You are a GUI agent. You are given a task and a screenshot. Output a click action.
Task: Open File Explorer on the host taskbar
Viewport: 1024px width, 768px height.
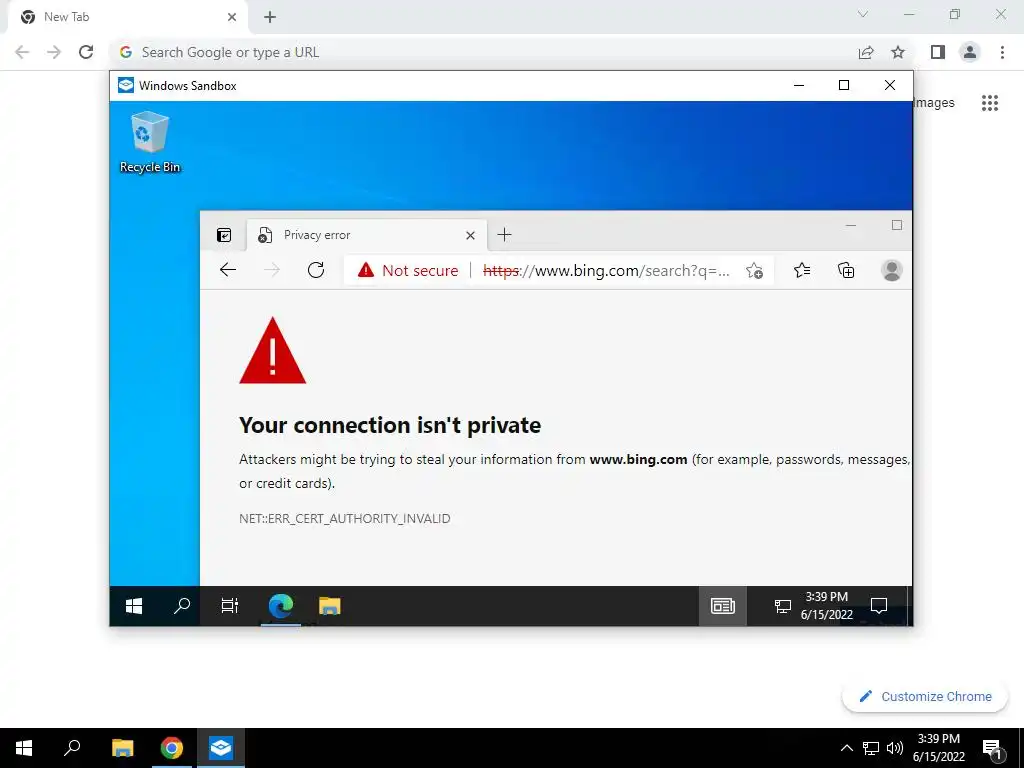click(122, 748)
